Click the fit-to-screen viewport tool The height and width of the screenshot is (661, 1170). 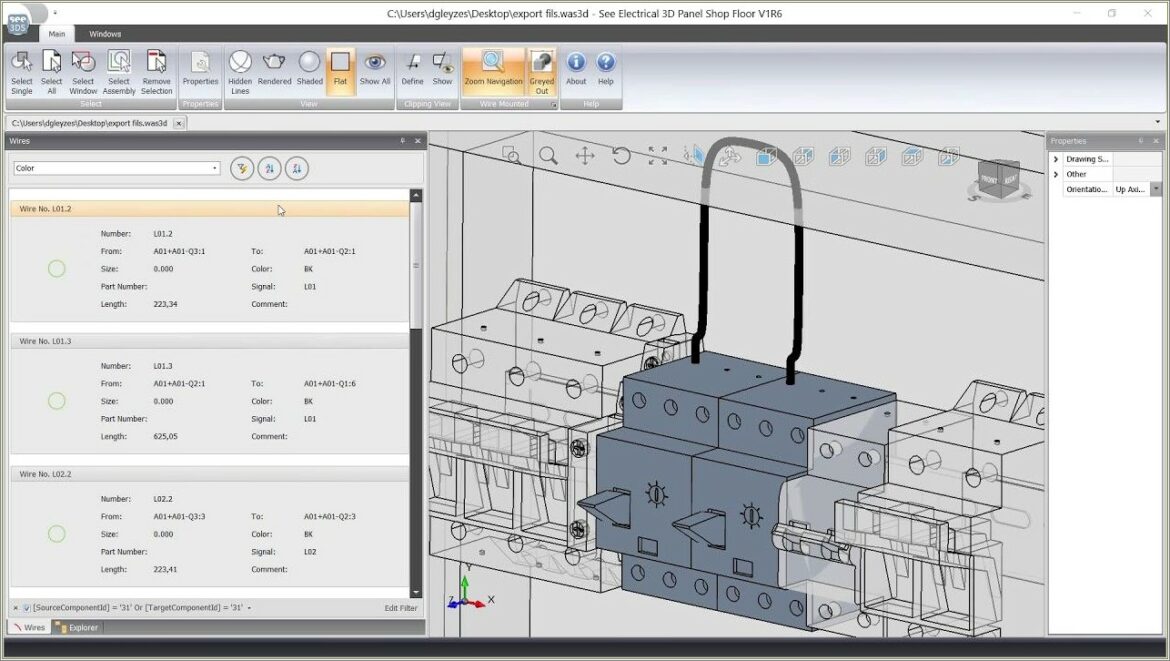[x=657, y=155]
